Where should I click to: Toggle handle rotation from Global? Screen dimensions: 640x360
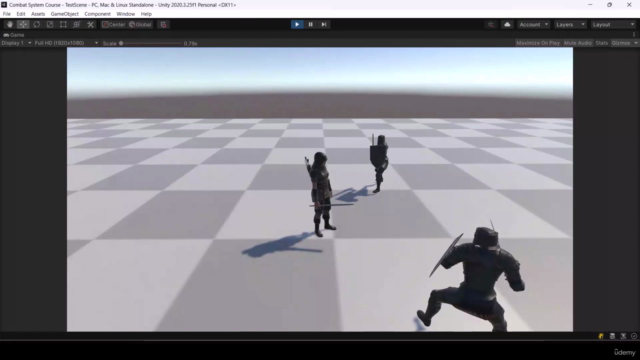[x=140, y=24]
